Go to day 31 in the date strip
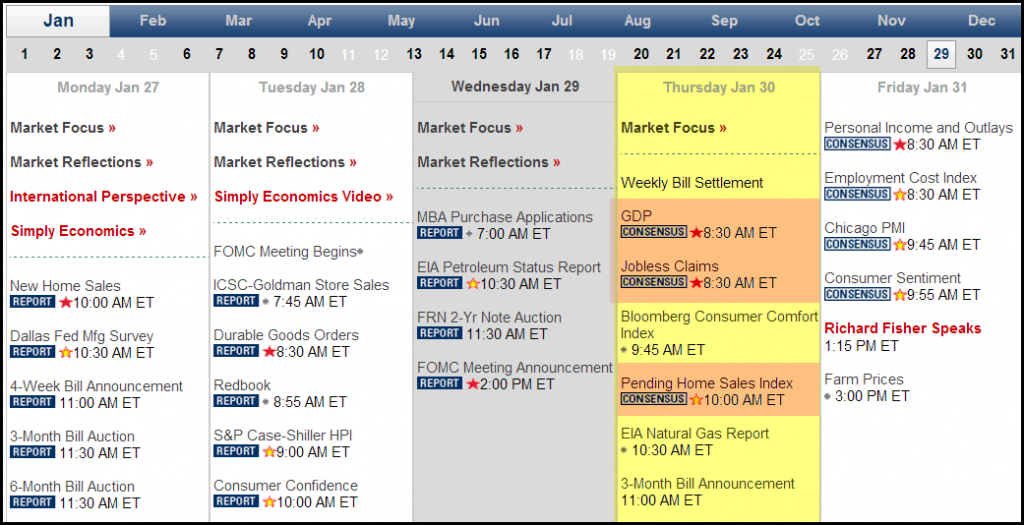Screen dimensions: 1024x525 point(1008,54)
